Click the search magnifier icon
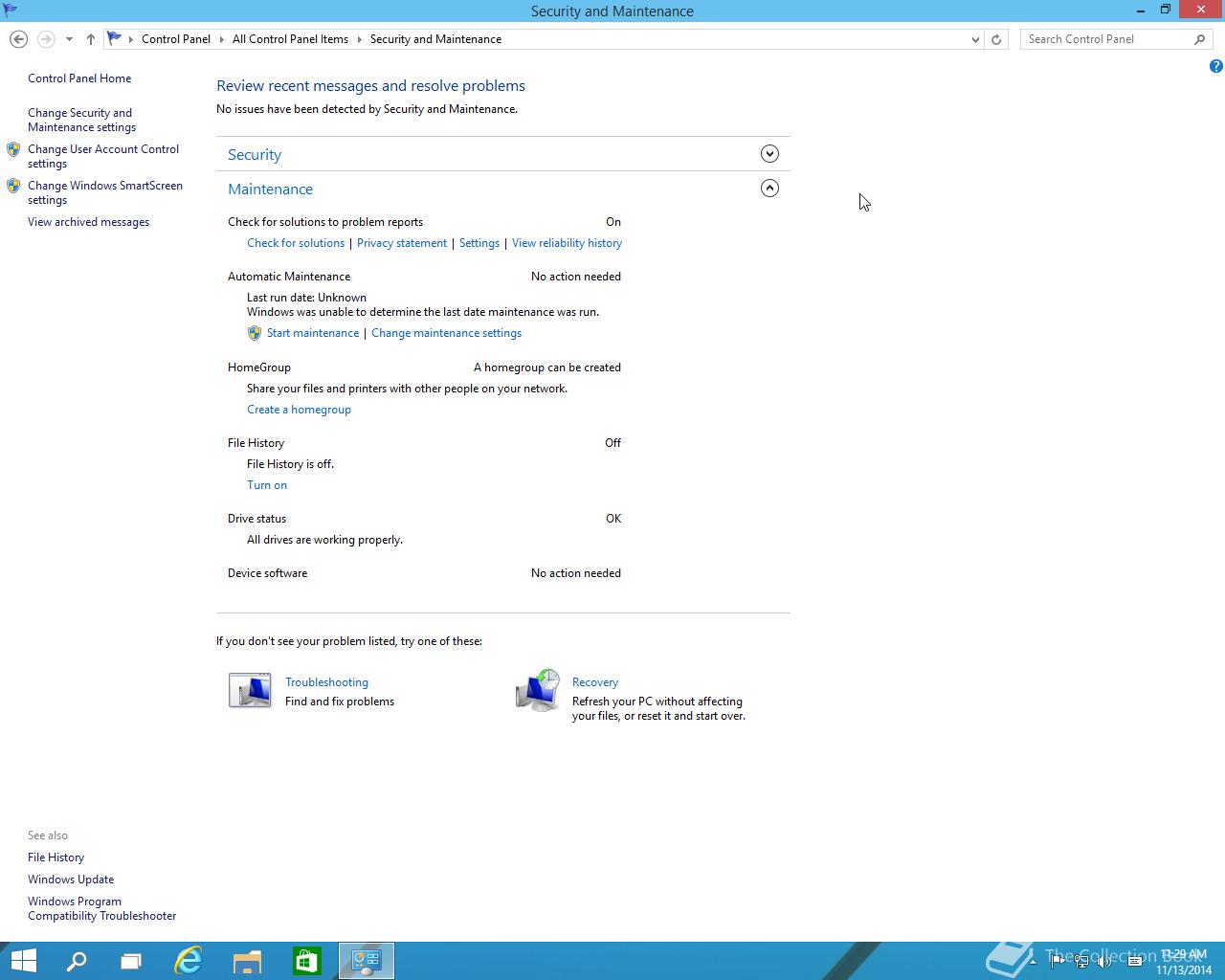The height and width of the screenshot is (980, 1225). pyautogui.click(x=1199, y=39)
